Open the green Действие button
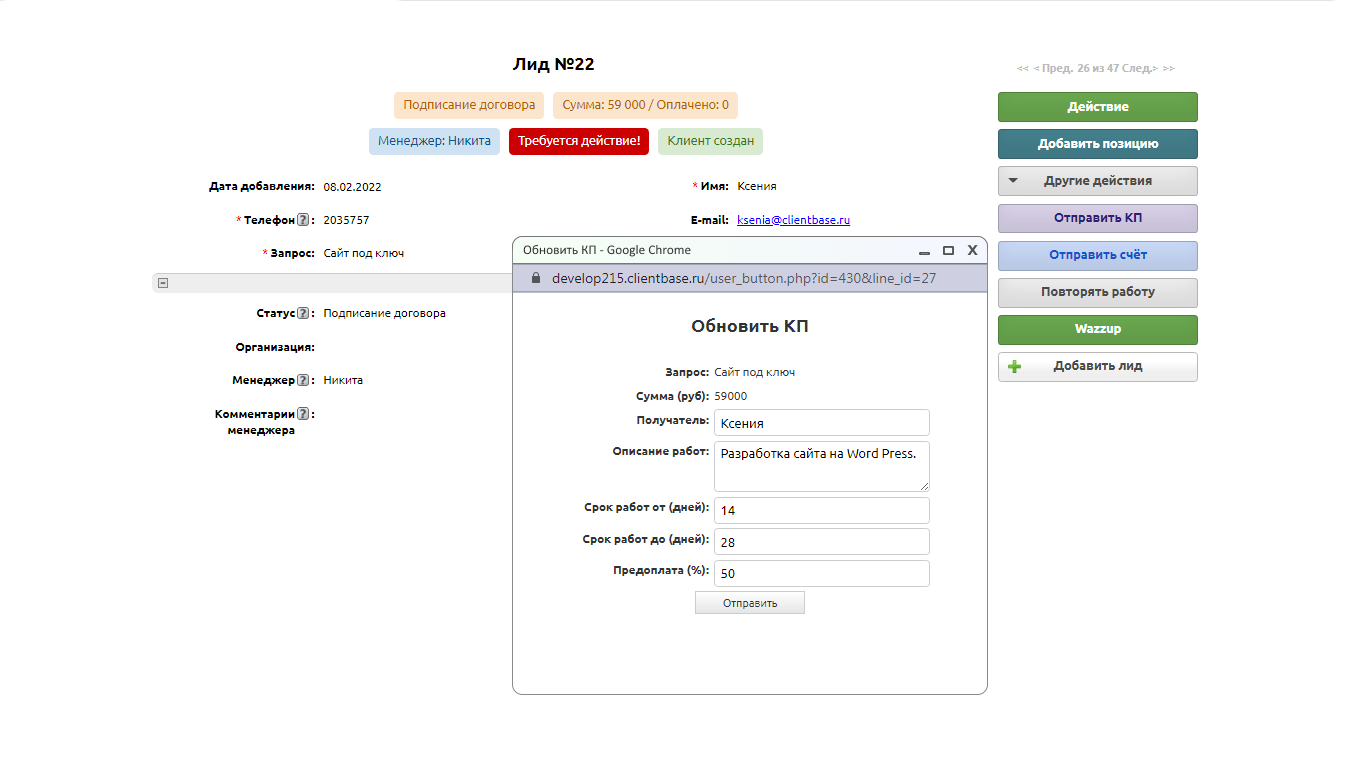Viewport: 1366px width, 768px height. click(1097, 107)
